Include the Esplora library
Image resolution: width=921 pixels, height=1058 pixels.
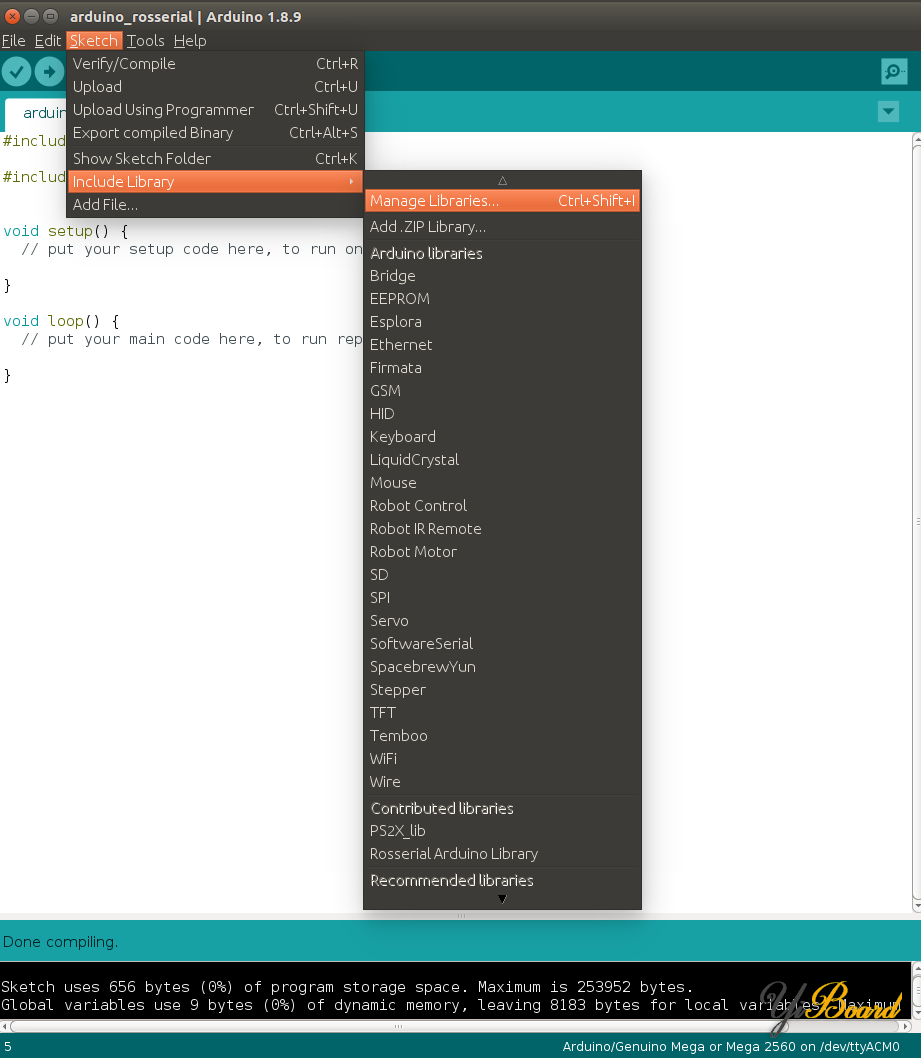[x=502, y=322]
